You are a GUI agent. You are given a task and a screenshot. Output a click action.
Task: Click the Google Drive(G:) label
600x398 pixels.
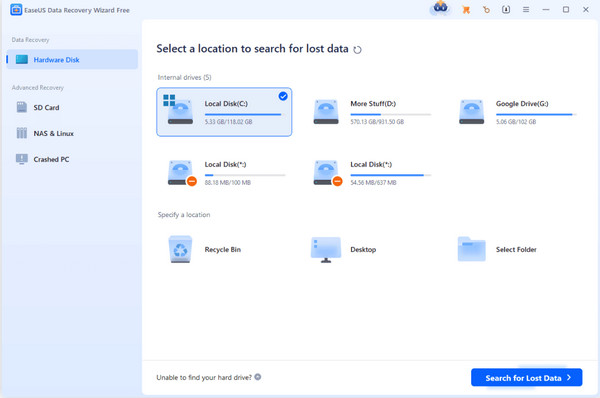(522, 104)
